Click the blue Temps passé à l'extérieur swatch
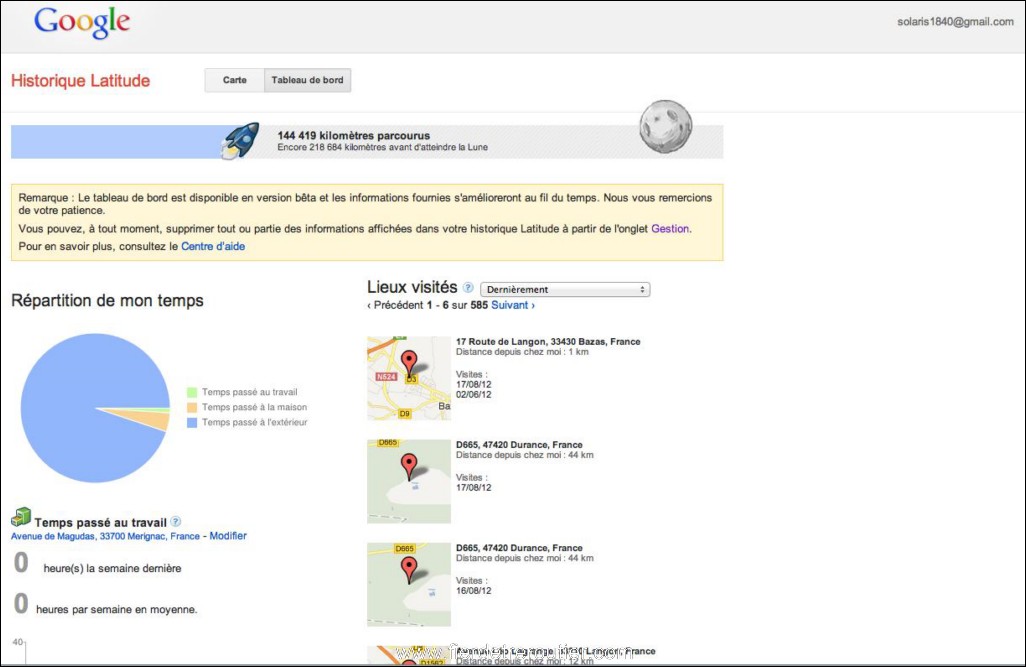This screenshot has height=667, width=1026. 192,423
